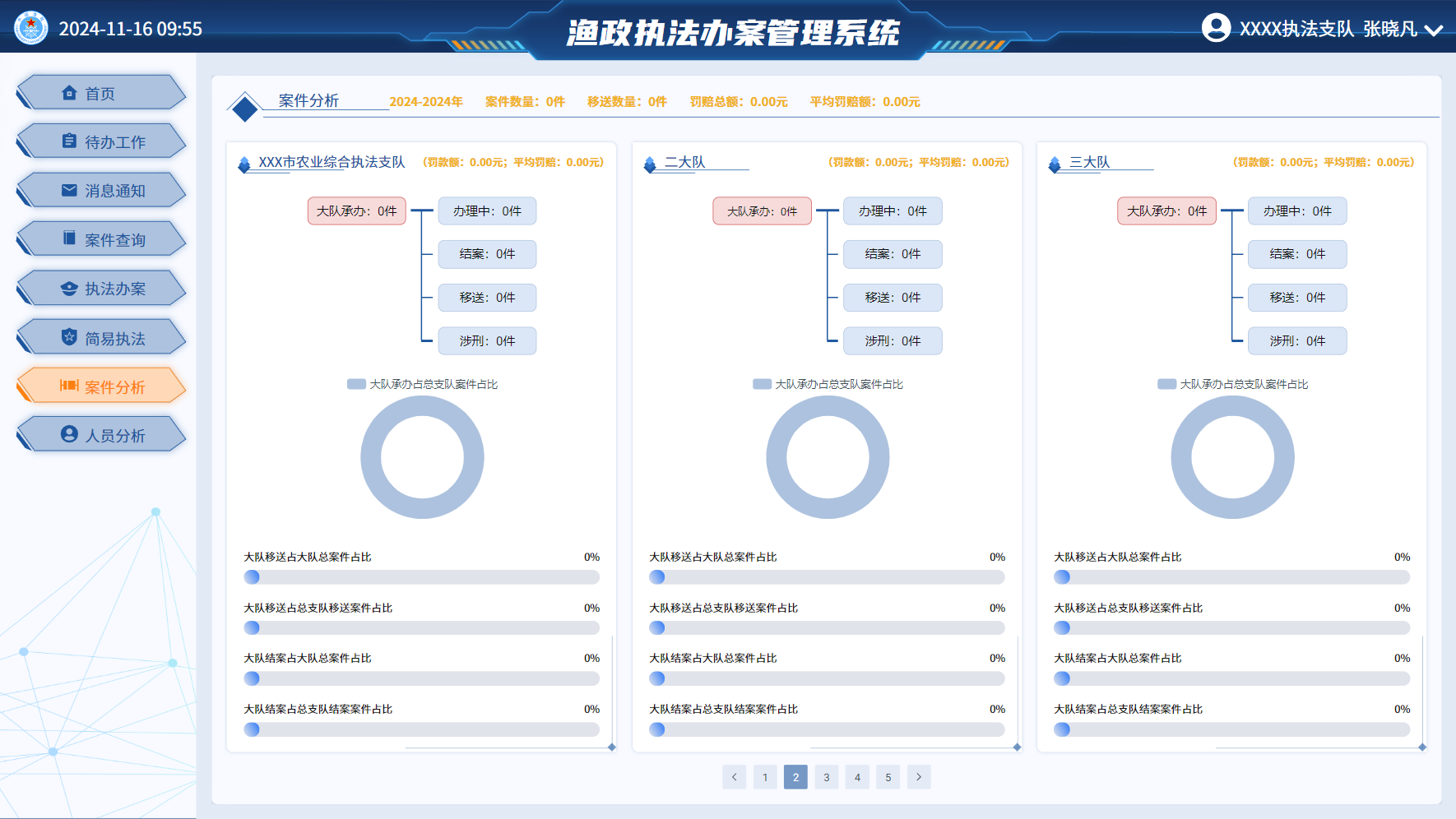Viewport: 1456px width, 819px height.
Task: Click the 大队承办: 0件 box under 二大队
Action: pos(762,211)
